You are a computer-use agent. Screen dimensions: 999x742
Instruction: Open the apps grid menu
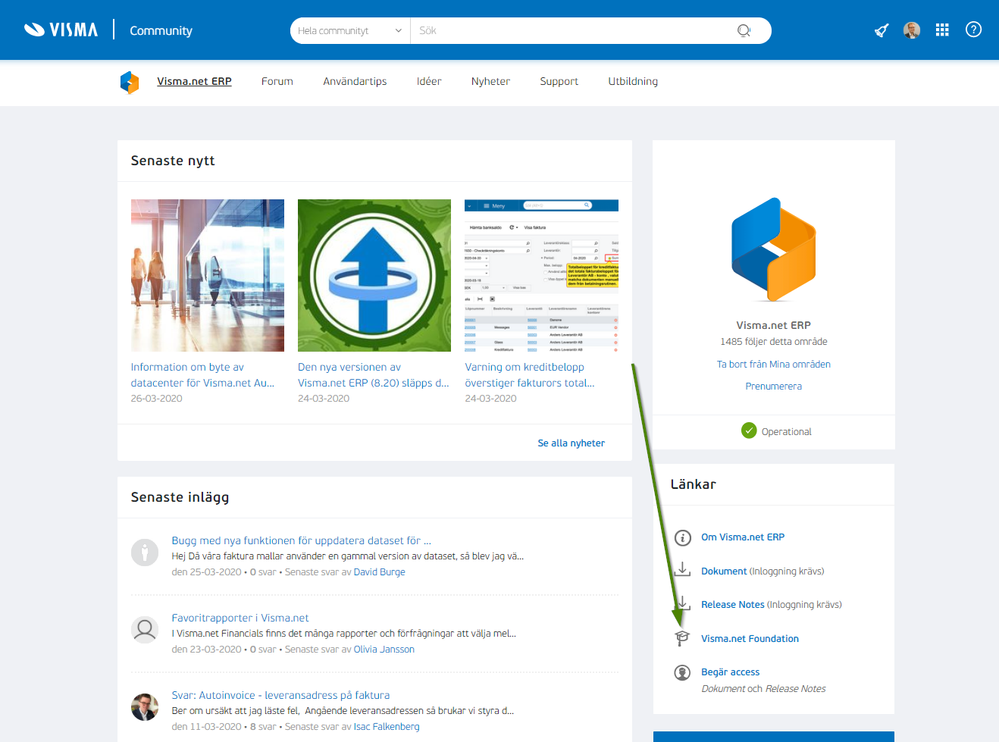click(942, 30)
